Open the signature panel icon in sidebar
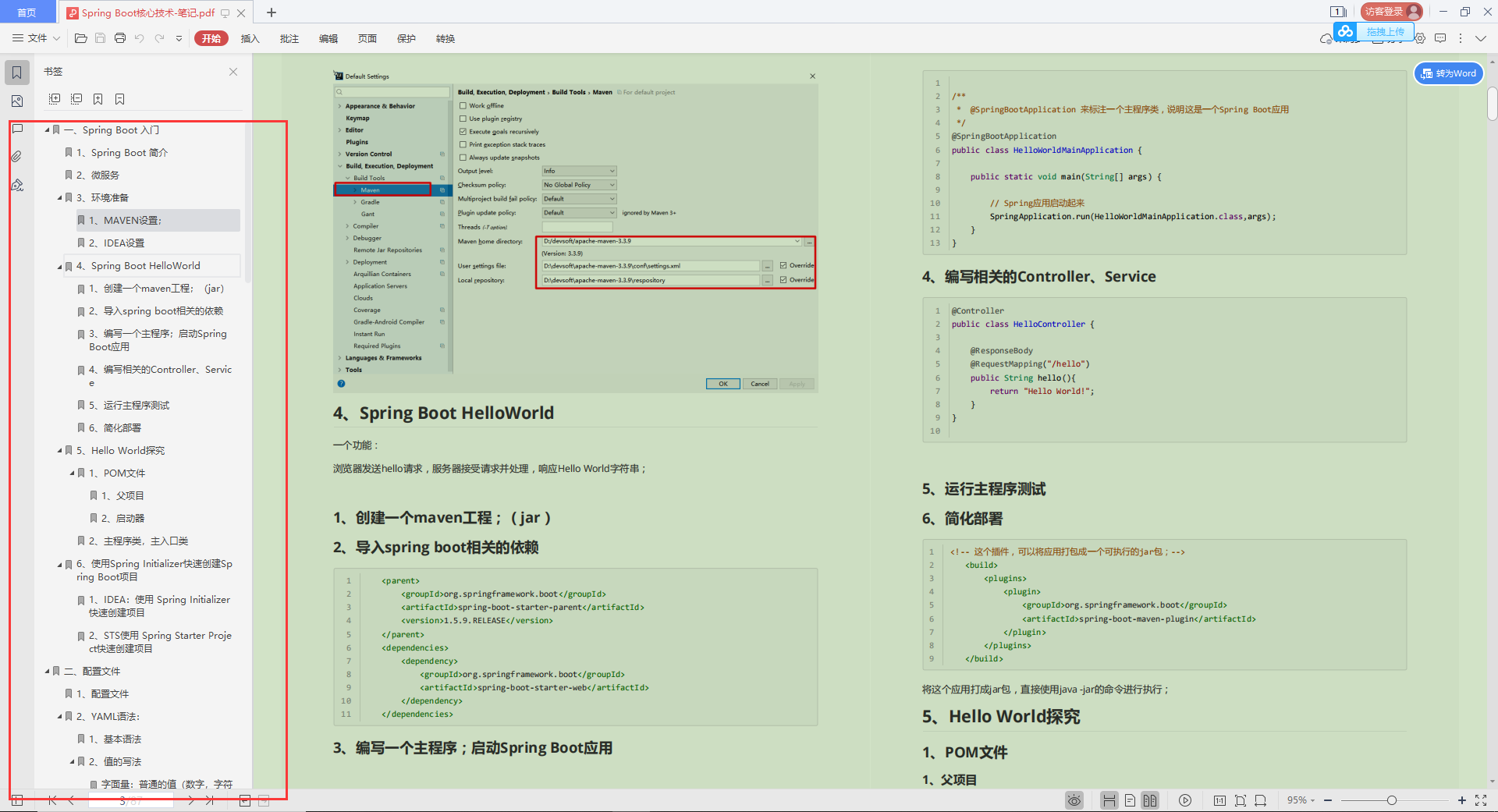The image size is (1498, 812). click(17, 185)
